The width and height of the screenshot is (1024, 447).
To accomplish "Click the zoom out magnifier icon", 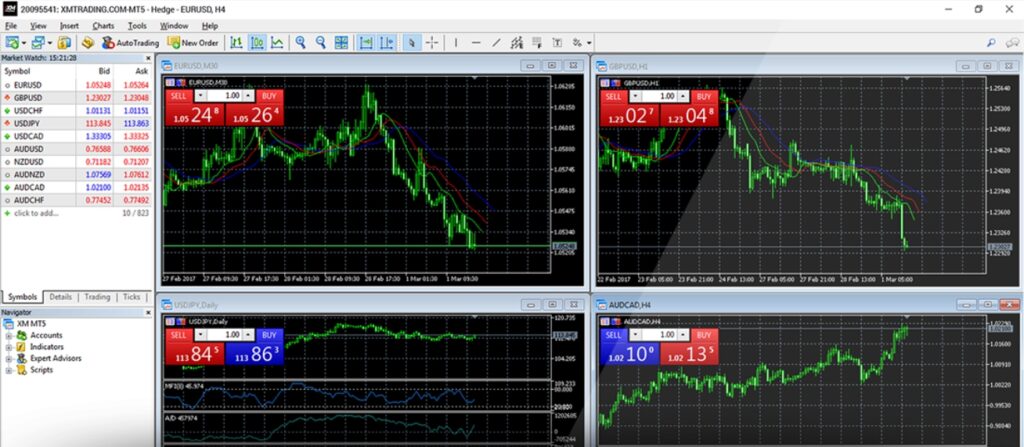I will [x=321, y=43].
